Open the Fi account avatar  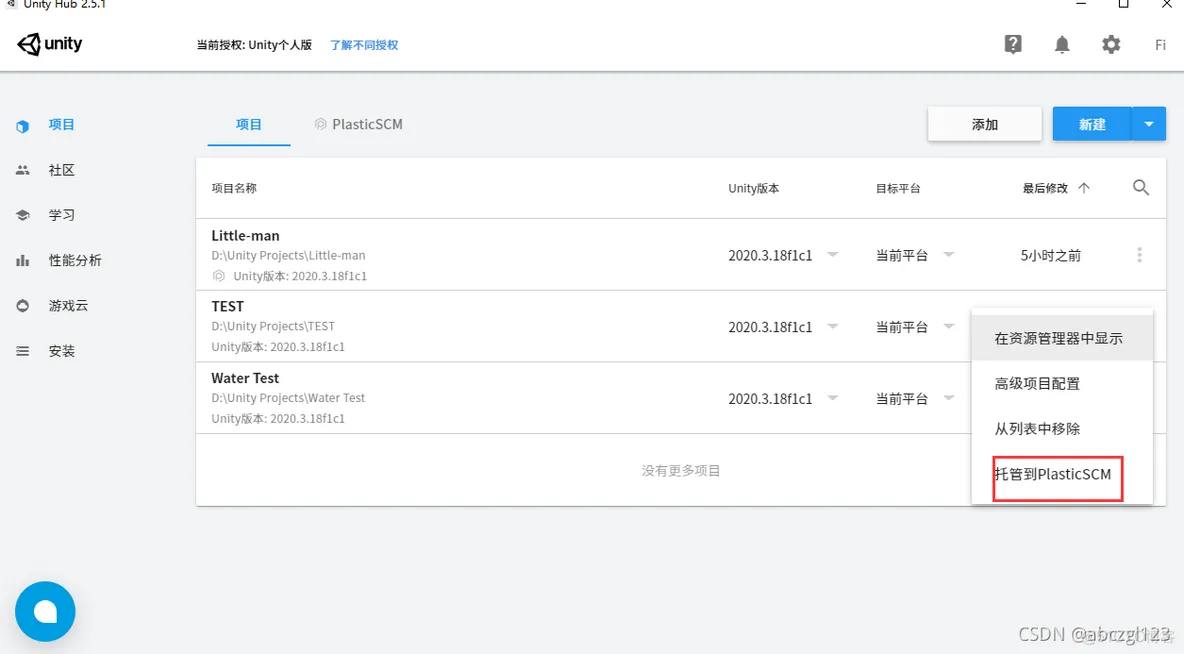coord(1160,45)
